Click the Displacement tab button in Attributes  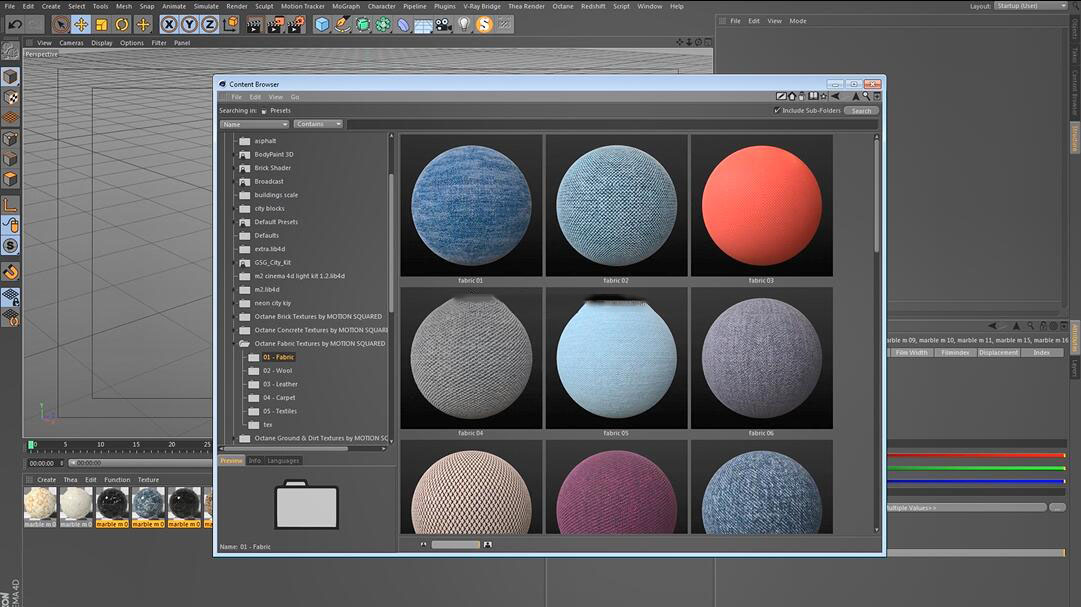point(998,352)
